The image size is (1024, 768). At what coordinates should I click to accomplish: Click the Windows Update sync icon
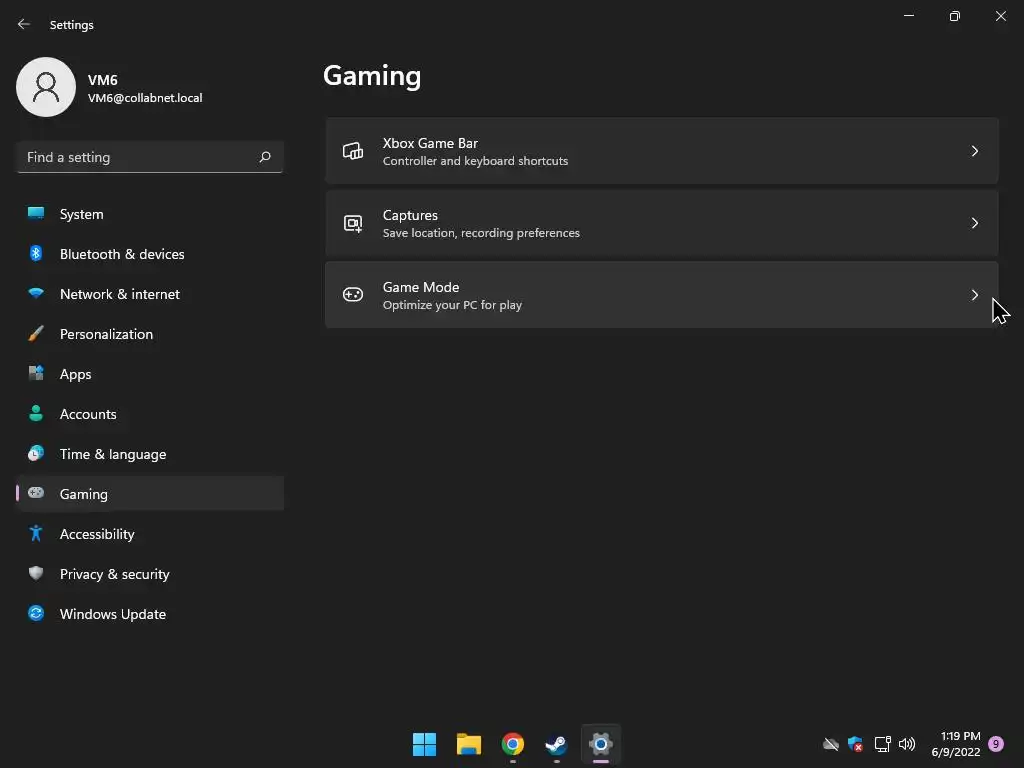click(36, 613)
